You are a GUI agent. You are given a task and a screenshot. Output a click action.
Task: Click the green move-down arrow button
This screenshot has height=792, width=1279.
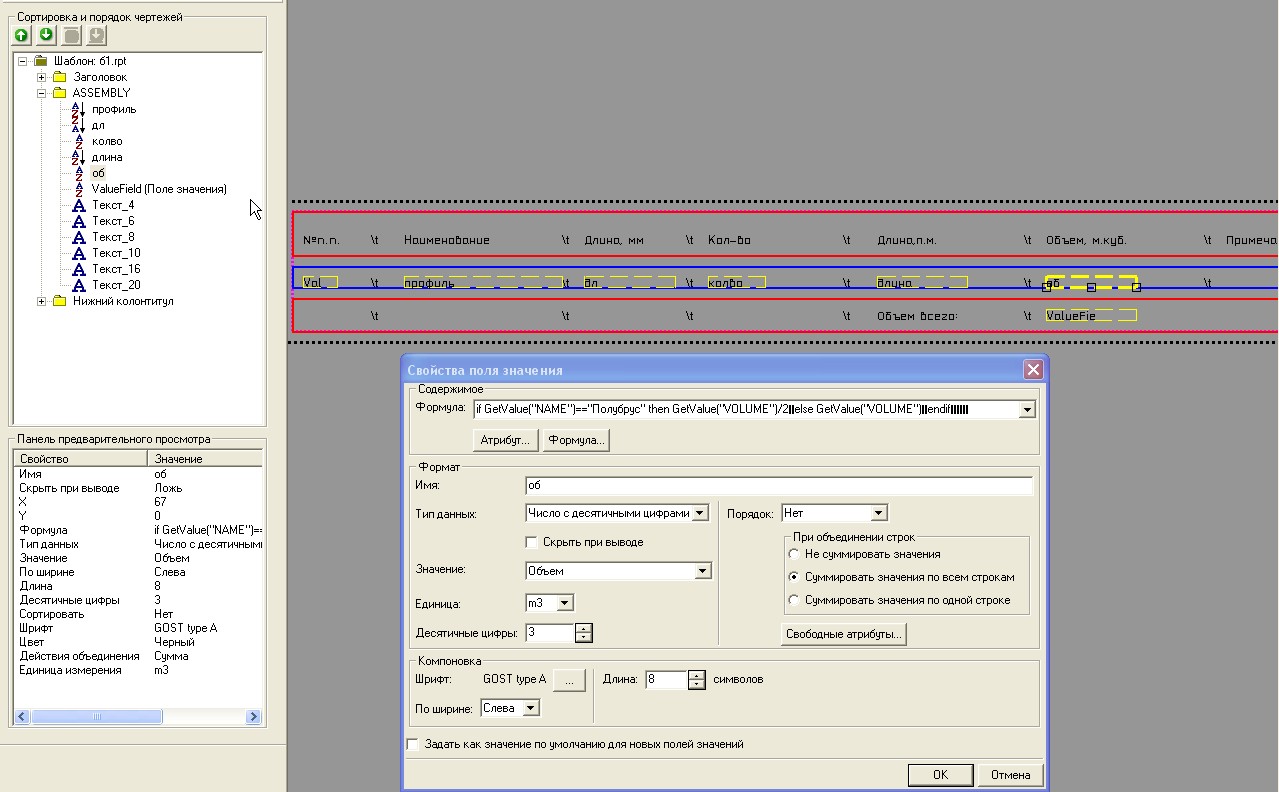46,36
